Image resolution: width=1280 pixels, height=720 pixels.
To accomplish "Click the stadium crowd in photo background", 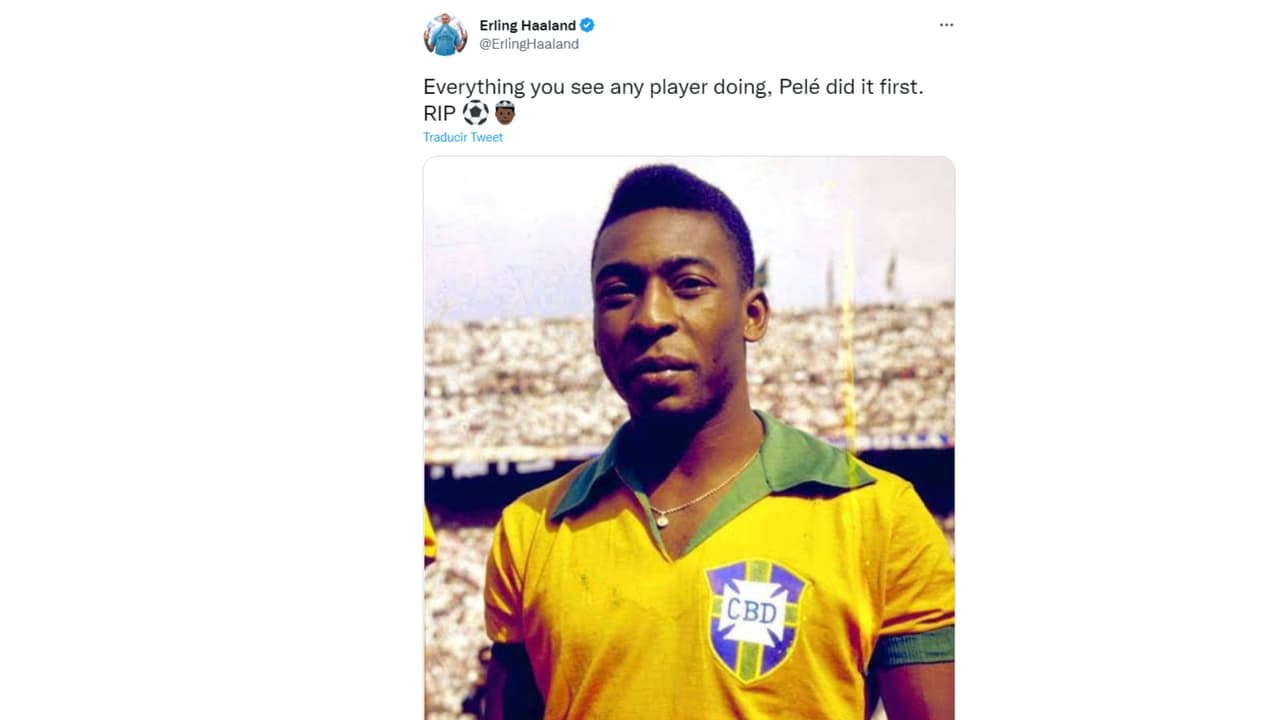I will pos(500,380).
